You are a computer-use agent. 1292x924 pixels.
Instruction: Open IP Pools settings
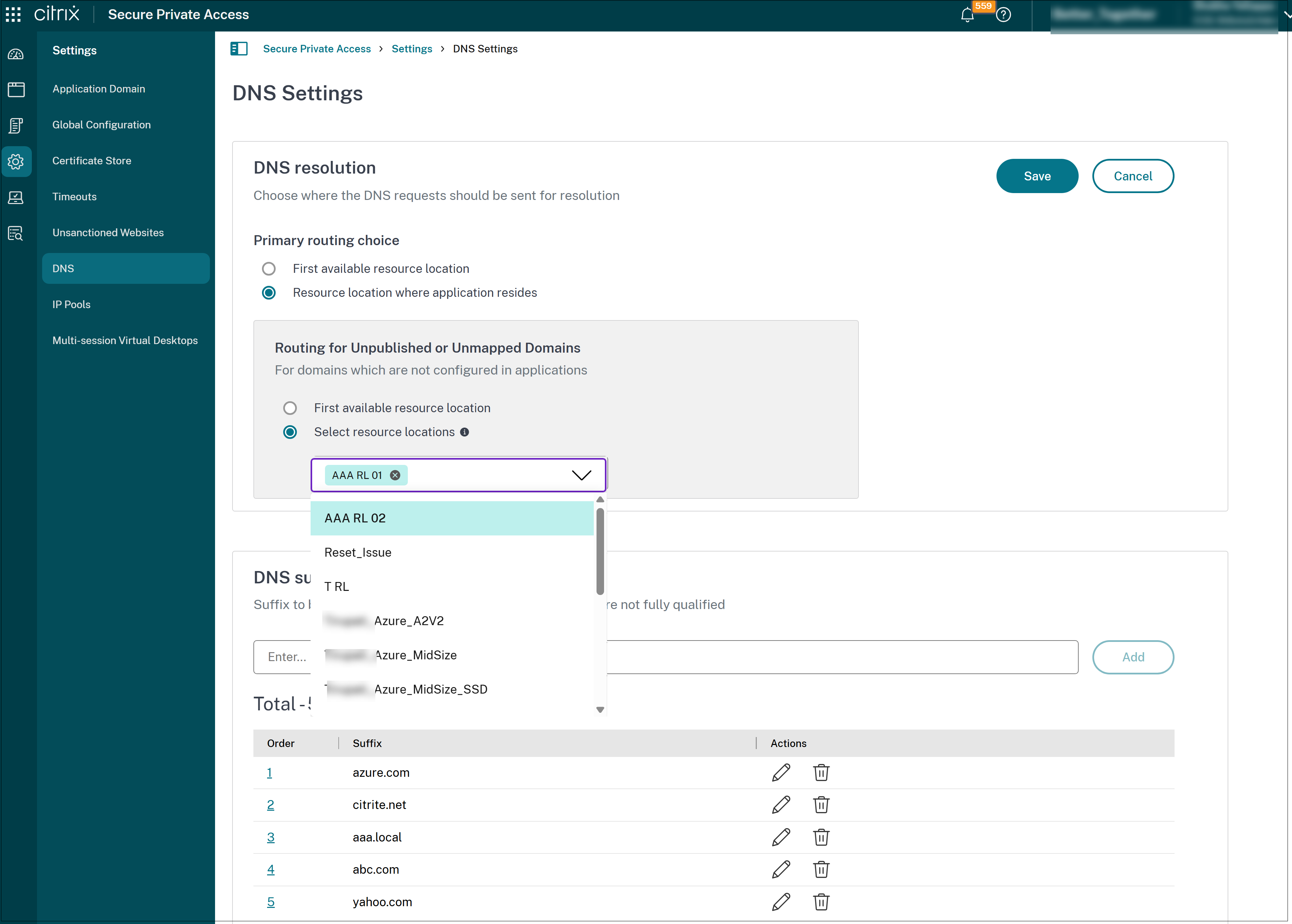click(x=71, y=304)
